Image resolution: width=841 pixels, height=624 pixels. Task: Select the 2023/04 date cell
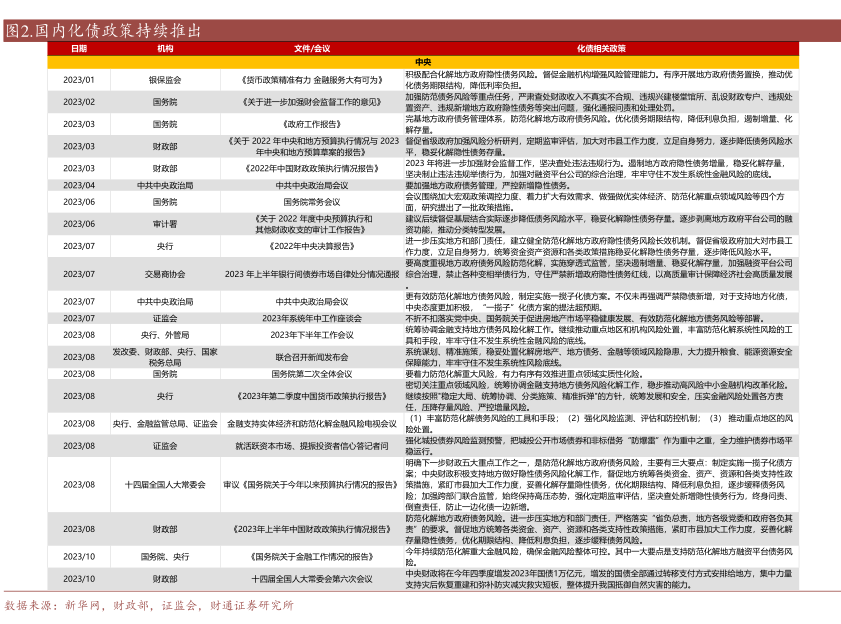(x=79, y=185)
